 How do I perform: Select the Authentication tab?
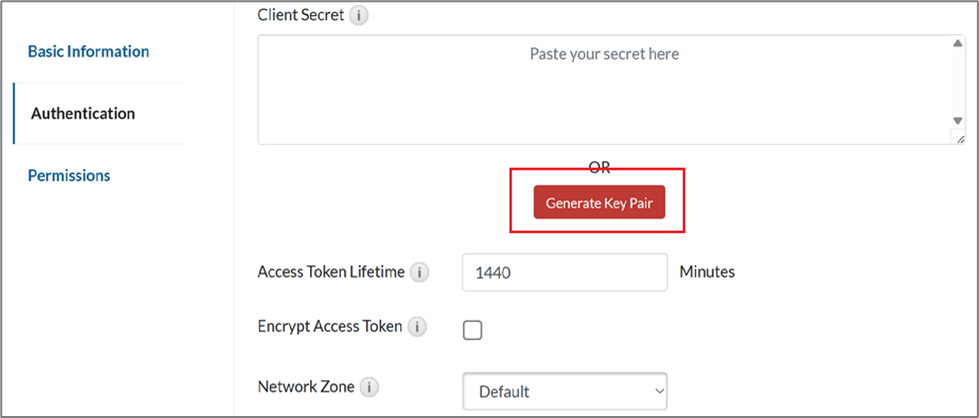coord(83,113)
